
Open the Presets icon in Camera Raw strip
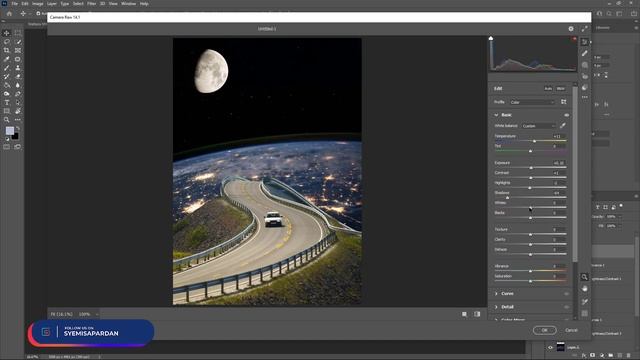pos(584,87)
